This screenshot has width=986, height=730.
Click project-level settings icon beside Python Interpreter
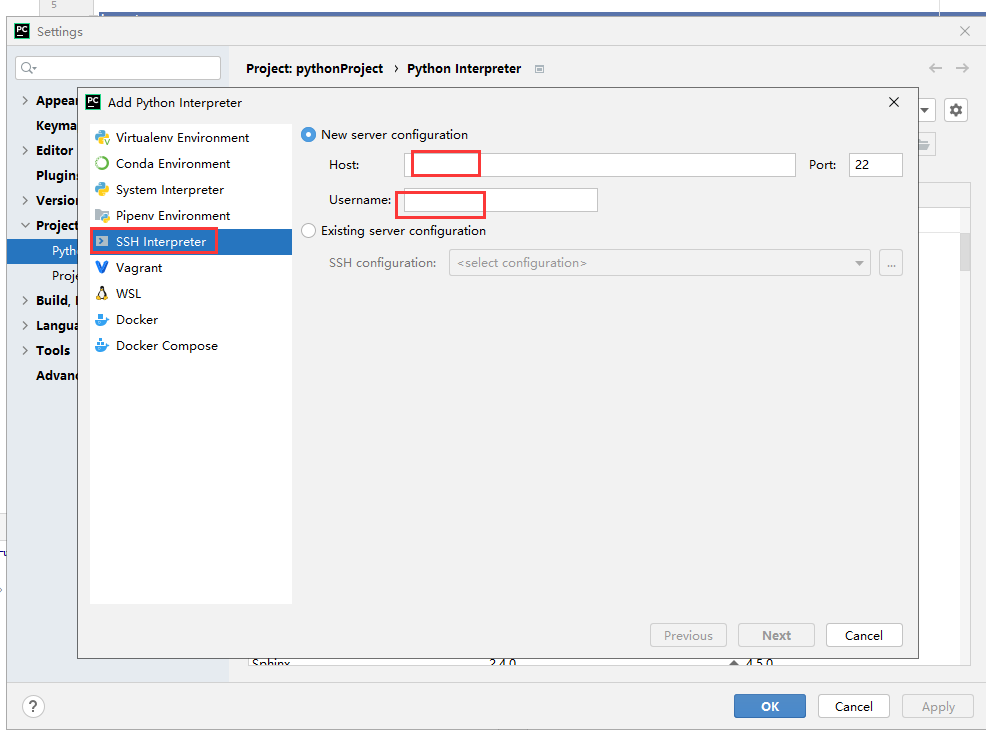click(x=539, y=69)
